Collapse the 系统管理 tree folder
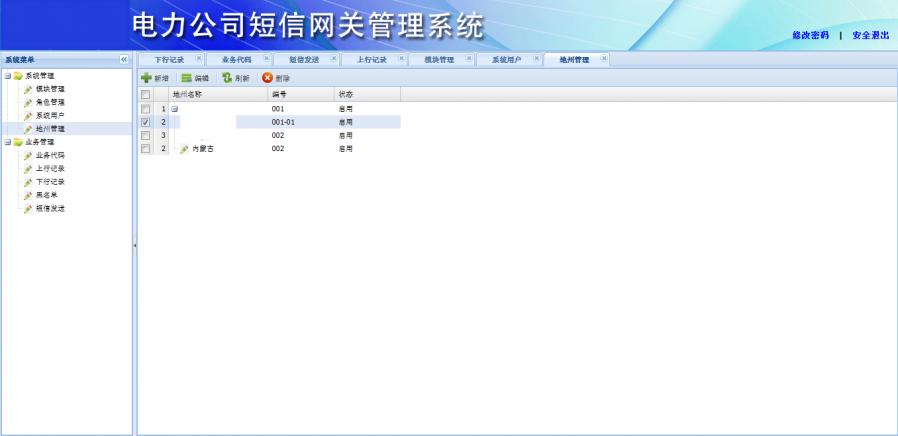The height and width of the screenshot is (436, 898). tap(7, 76)
